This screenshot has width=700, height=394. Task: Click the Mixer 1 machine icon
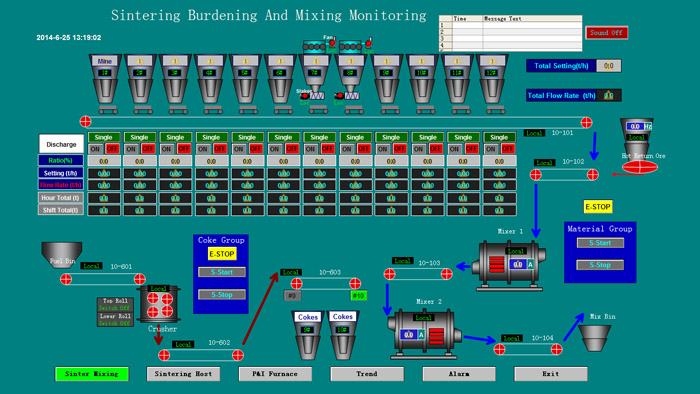coord(509,265)
